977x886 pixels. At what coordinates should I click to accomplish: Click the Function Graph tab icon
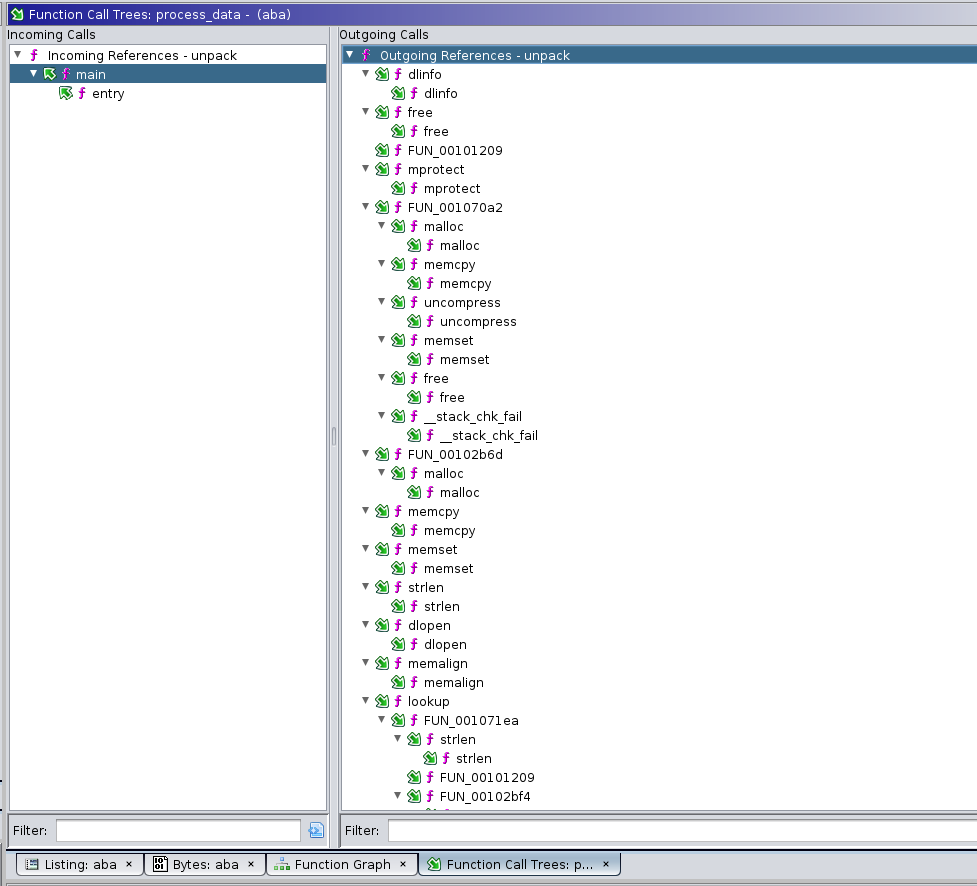[282, 864]
